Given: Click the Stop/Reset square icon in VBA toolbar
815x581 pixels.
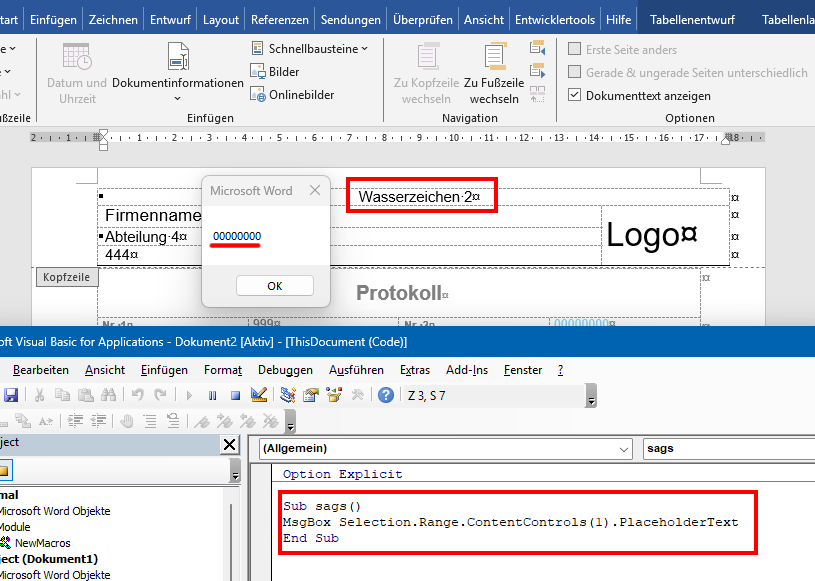Looking at the screenshot, I should [x=235, y=395].
